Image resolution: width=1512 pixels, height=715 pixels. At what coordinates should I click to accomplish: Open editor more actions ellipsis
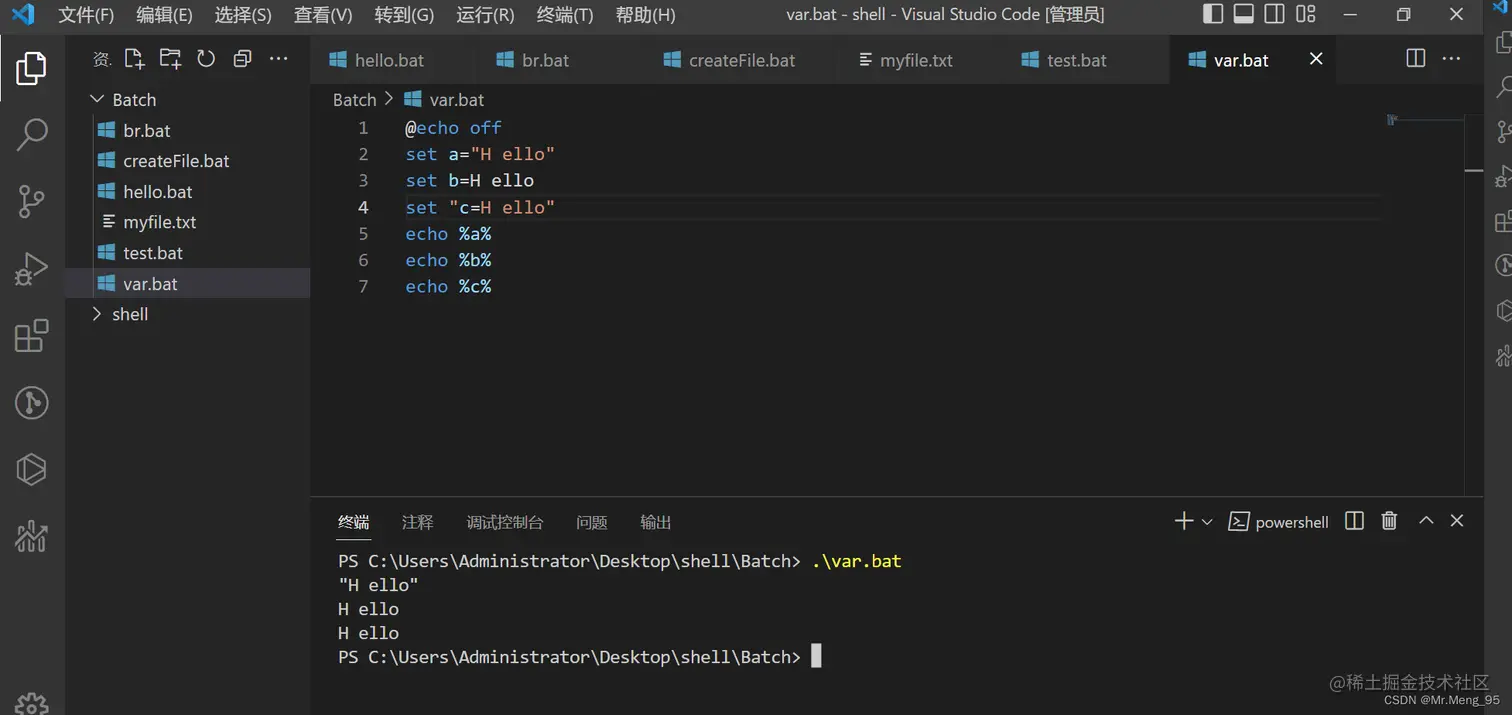point(1452,59)
